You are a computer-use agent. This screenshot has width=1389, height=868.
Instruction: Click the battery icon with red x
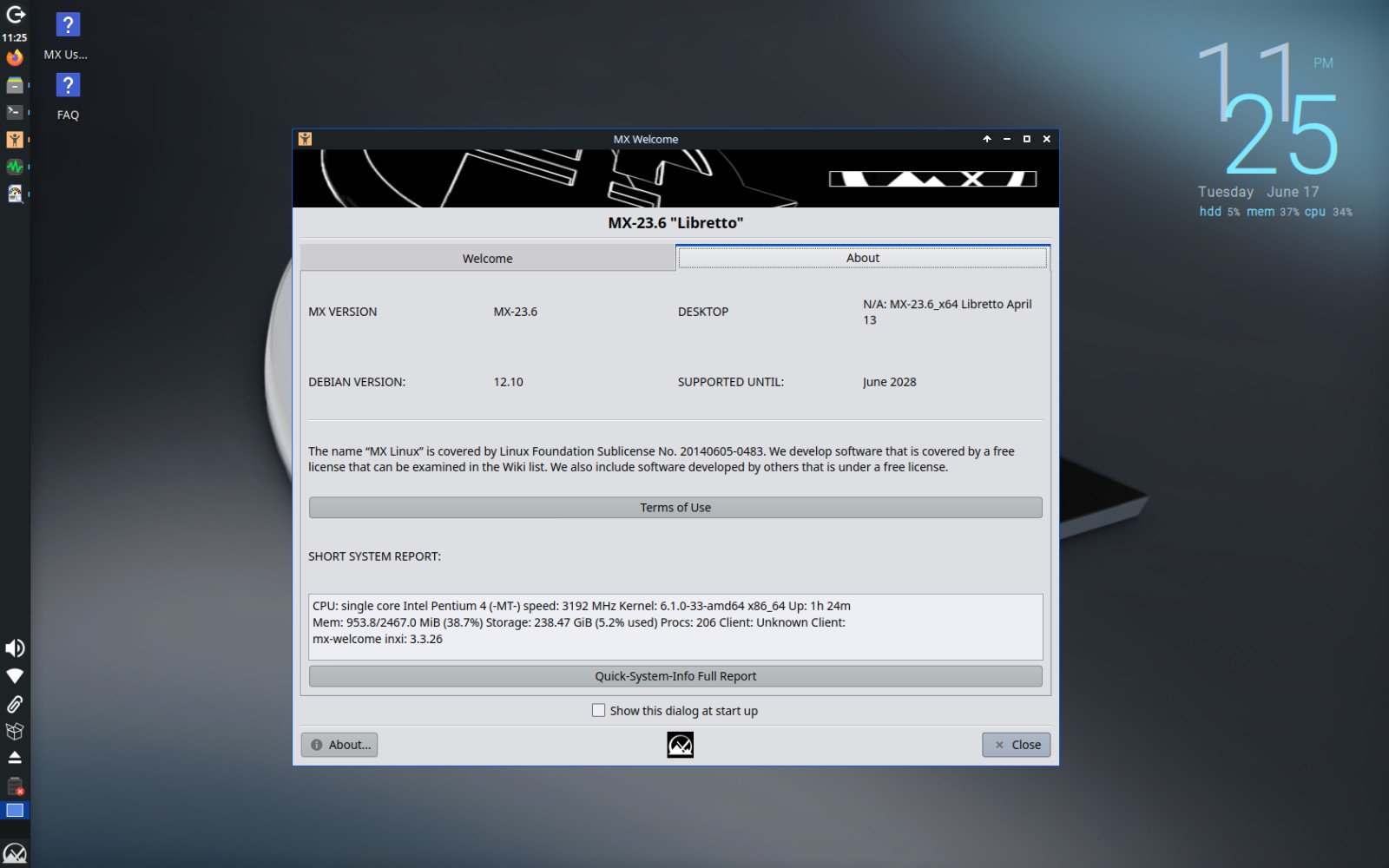tap(15, 786)
